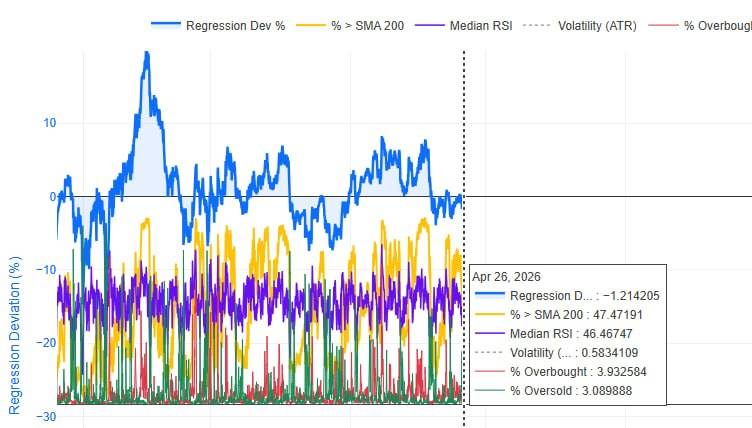Screen dimensions: 752x428
Task: Click the blue legend line swatch for Regression Dev
Action: [x=165, y=24]
